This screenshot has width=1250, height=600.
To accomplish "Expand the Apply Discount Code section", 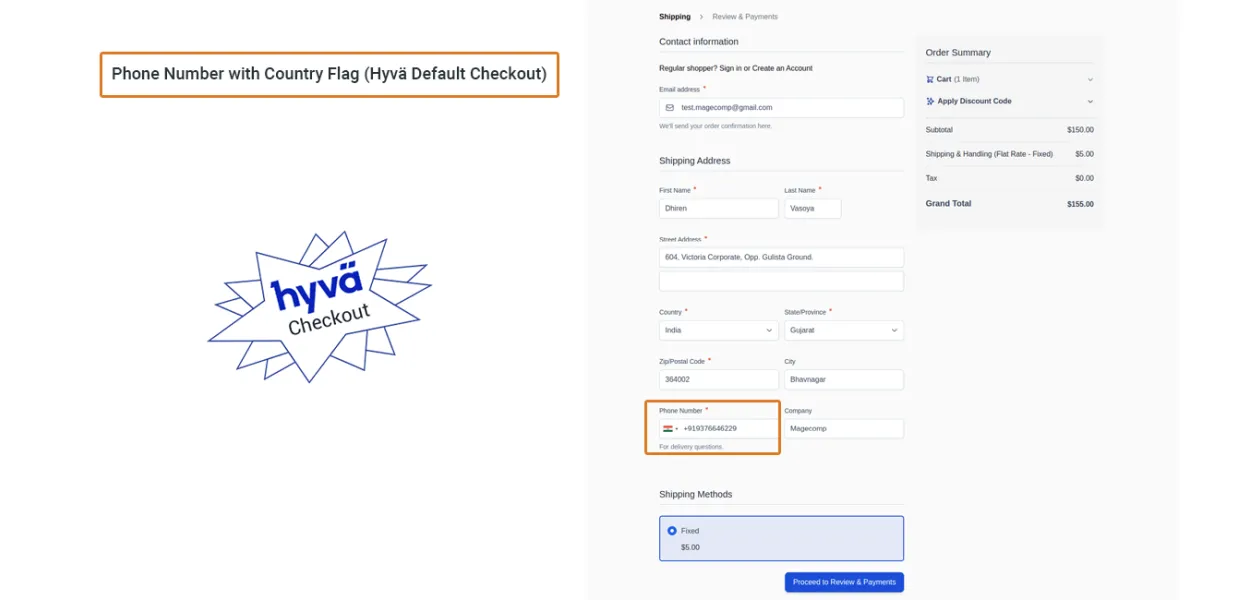I will point(1090,101).
